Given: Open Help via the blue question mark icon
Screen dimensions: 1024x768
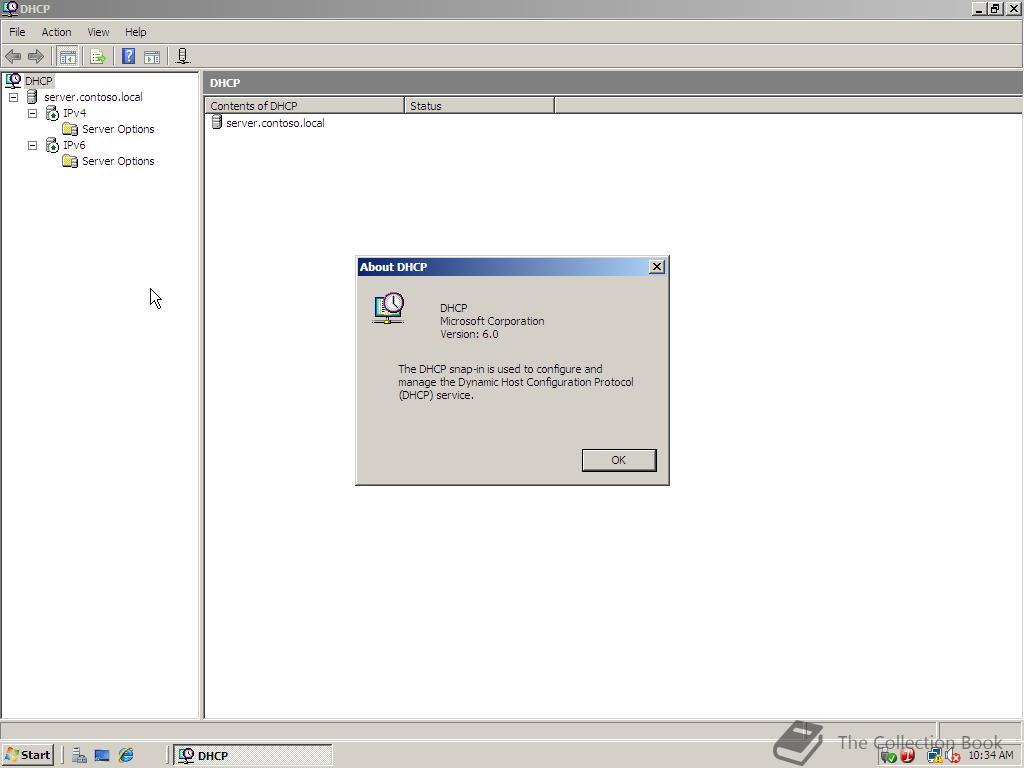Looking at the screenshot, I should click(129, 56).
